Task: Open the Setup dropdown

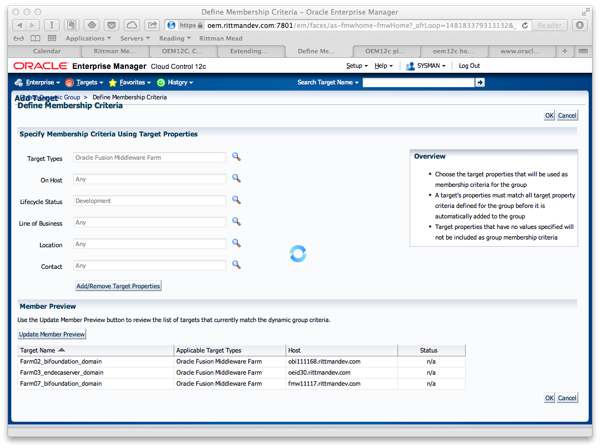Action: pyautogui.click(x=357, y=66)
